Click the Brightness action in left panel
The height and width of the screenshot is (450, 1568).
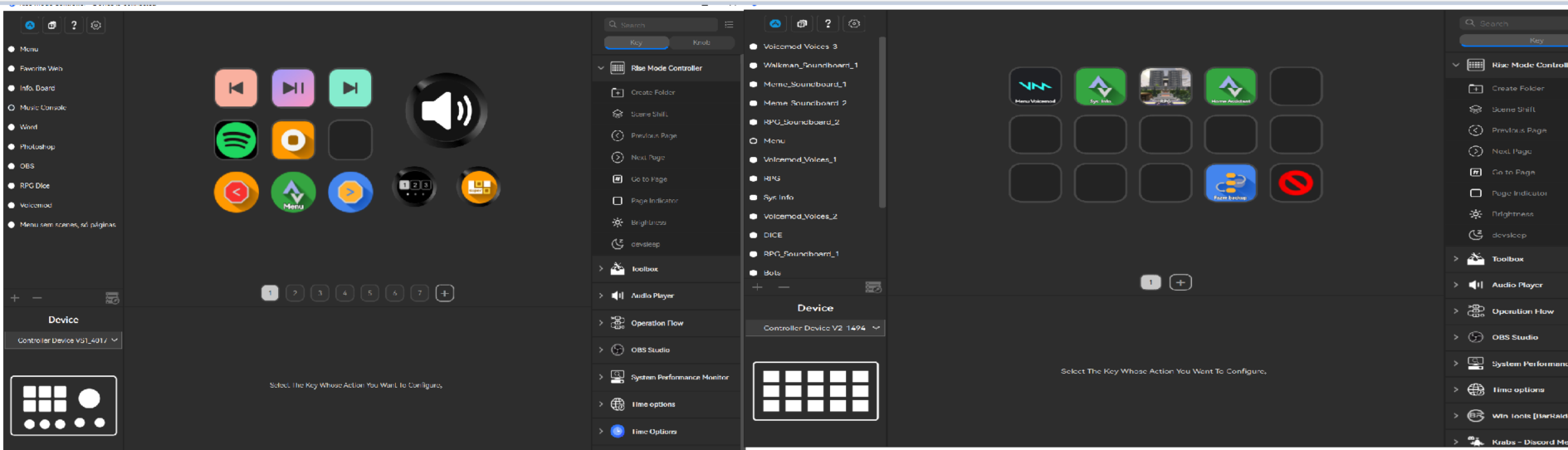(x=647, y=223)
